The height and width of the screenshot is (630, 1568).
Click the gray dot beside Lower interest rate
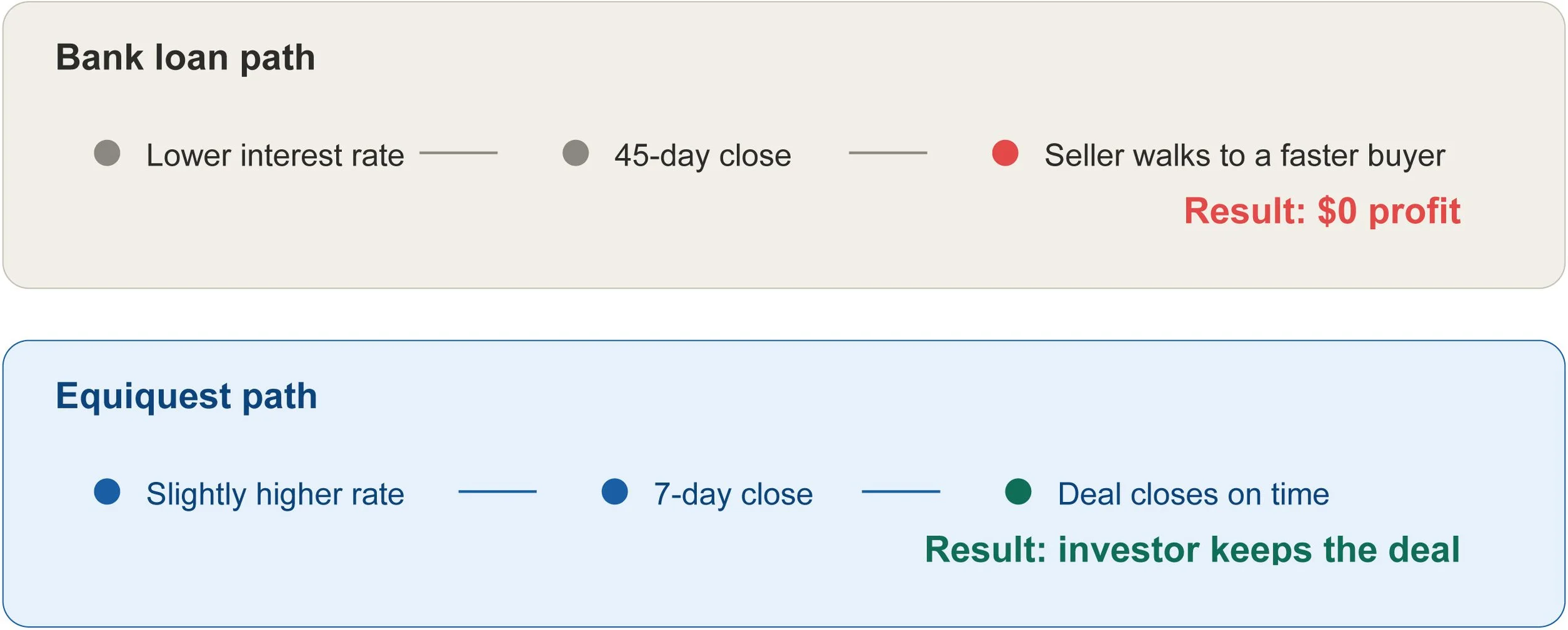[107, 153]
